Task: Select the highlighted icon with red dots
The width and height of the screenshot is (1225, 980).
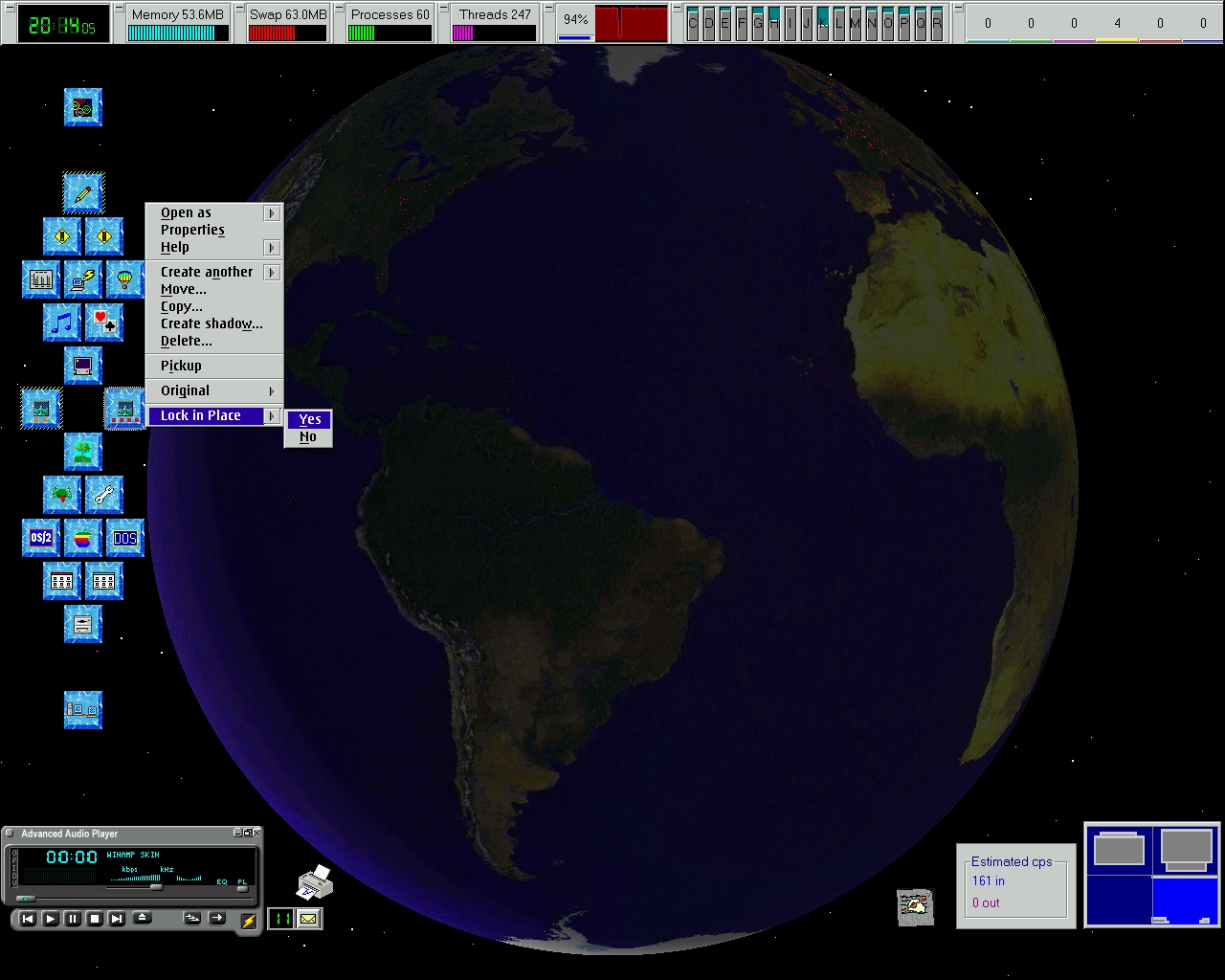Action: point(124,409)
